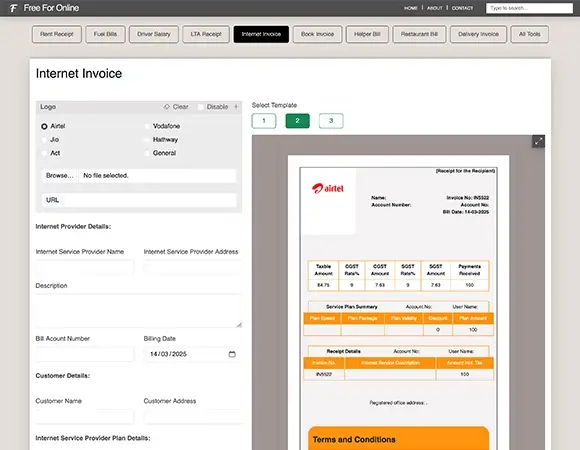Select the Airtel logo radio button
Screen dimensions: 580x450
click(44, 126)
